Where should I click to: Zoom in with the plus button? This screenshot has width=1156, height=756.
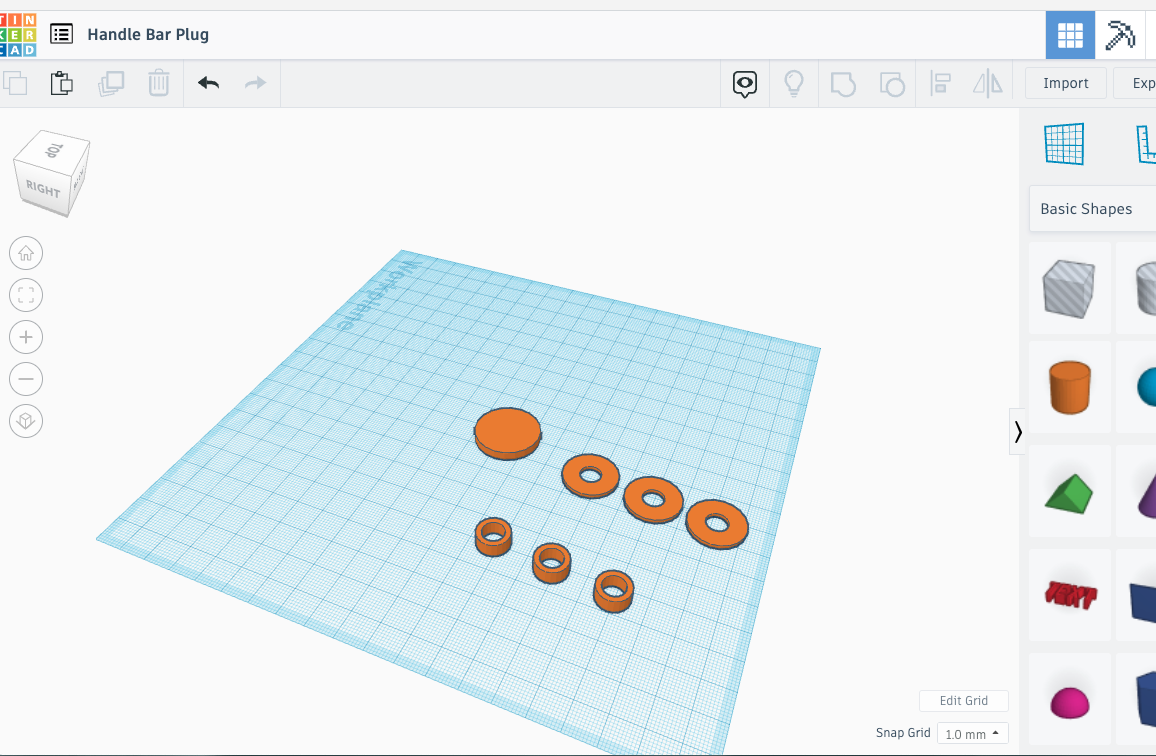coord(26,337)
